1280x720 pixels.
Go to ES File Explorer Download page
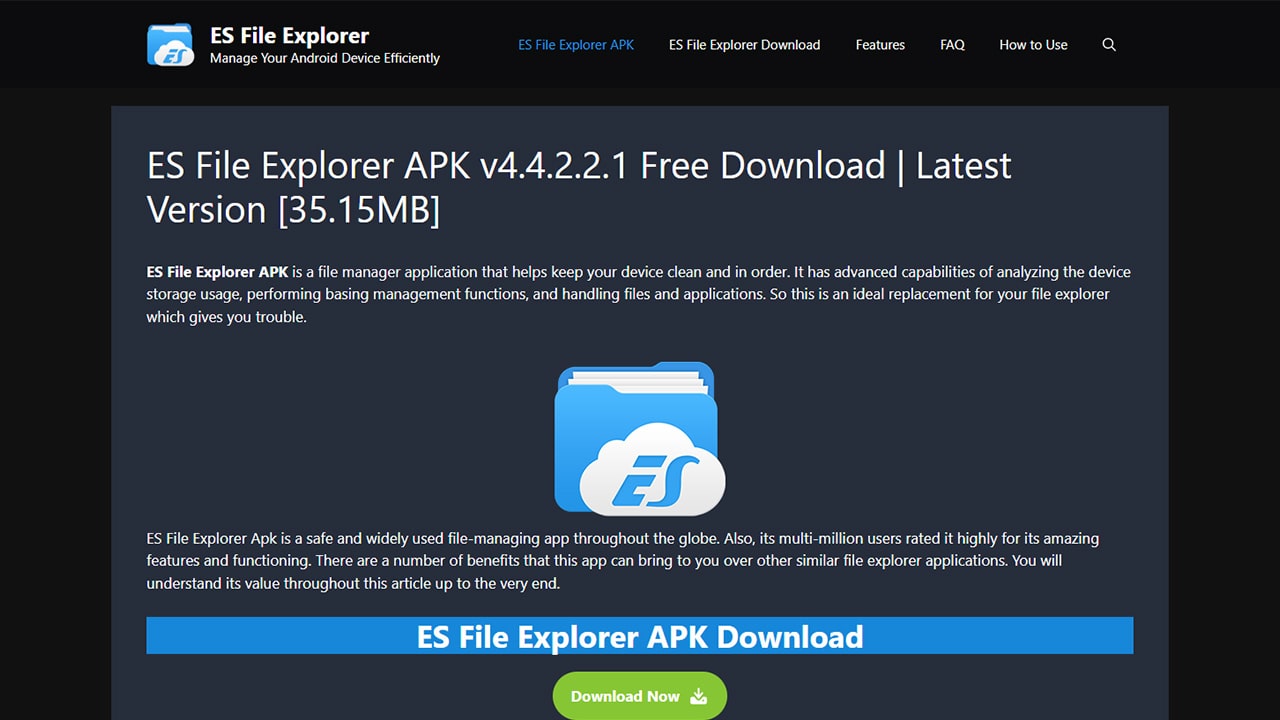(x=744, y=45)
